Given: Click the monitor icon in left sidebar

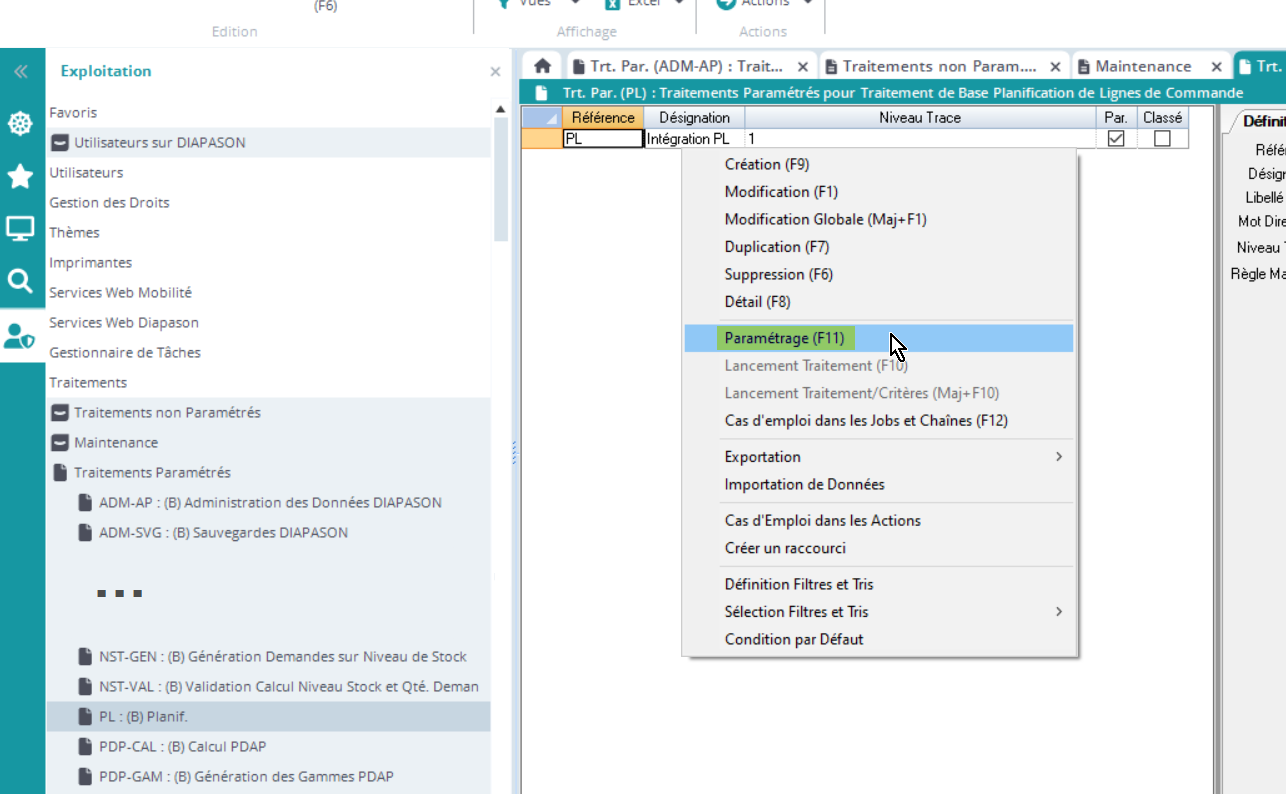Looking at the screenshot, I should pyautogui.click(x=21, y=229).
